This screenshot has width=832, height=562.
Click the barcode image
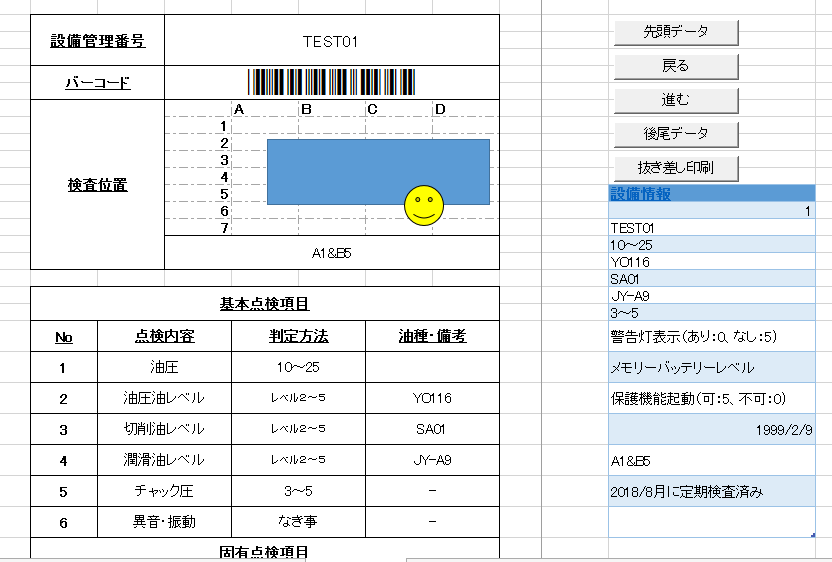pos(331,82)
